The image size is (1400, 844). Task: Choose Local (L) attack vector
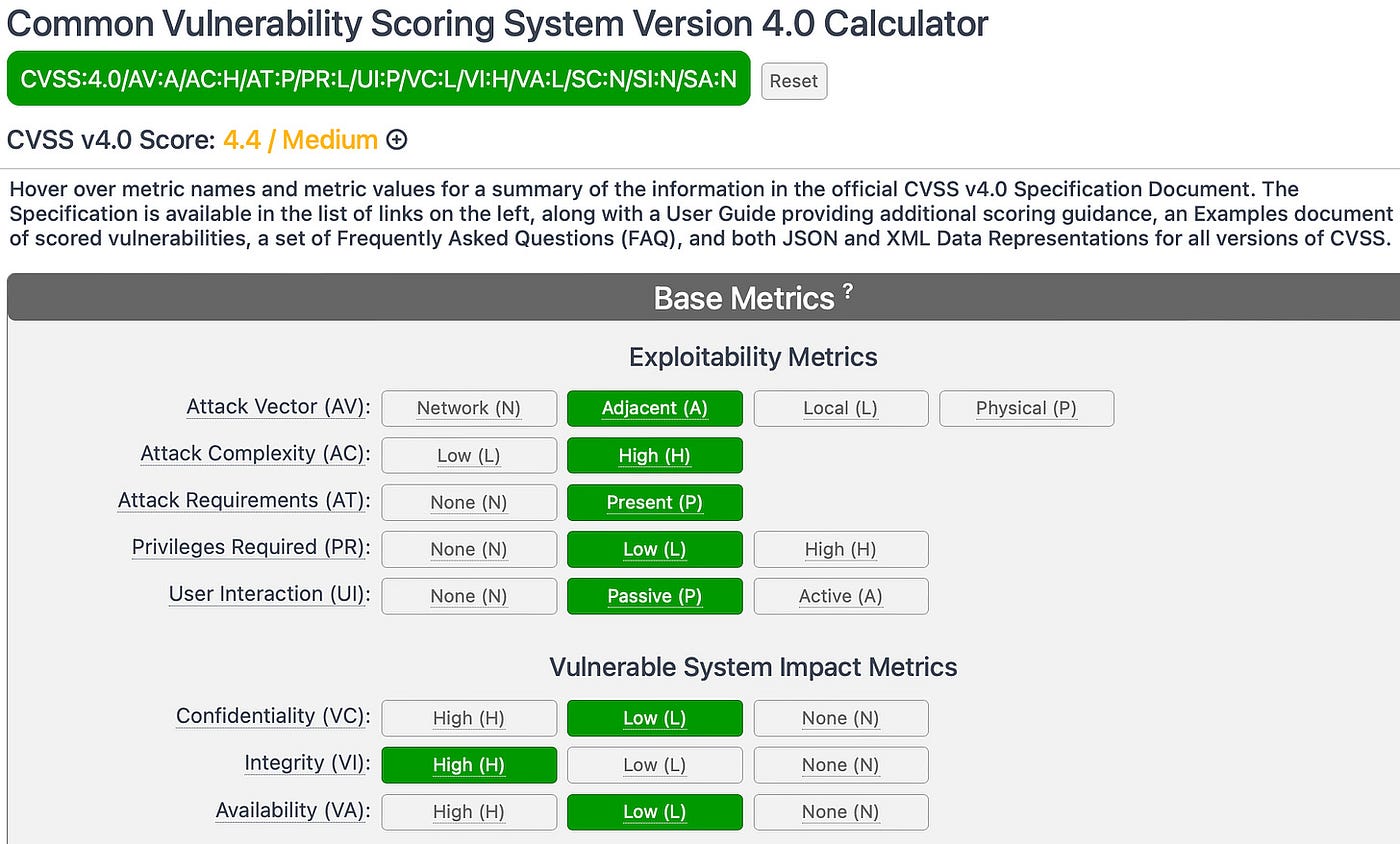coord(841,408)
